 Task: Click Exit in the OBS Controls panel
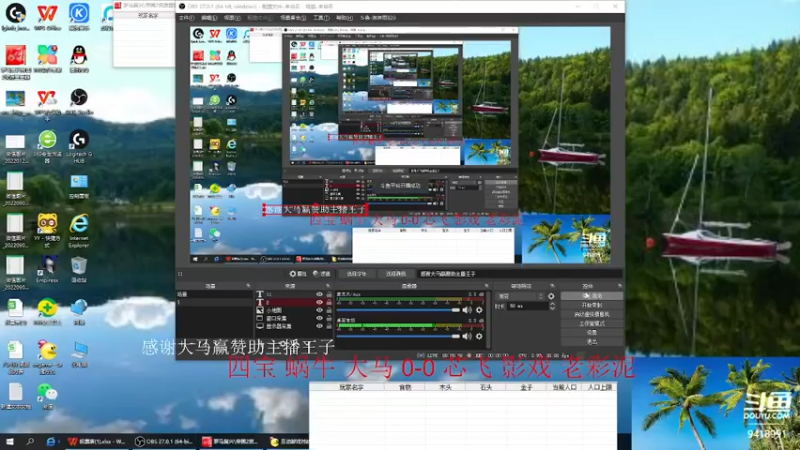tap(592, 341)
